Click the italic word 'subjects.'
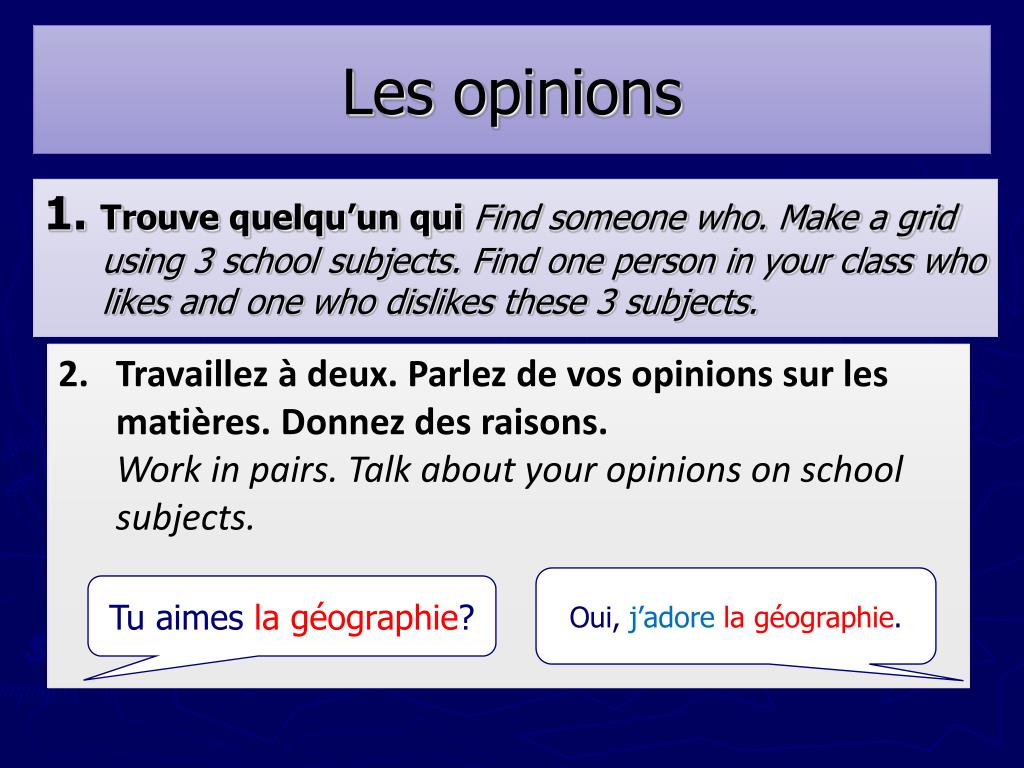1024x768 pixels. click(x=185, y=518)
